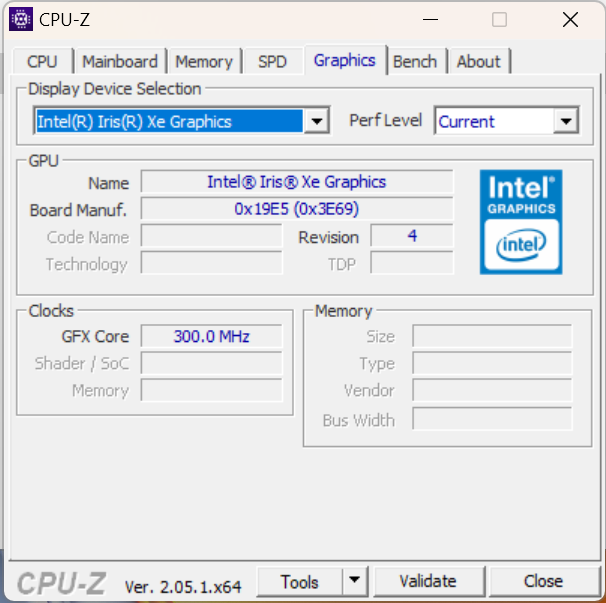Minimize the CPU-Z window
The height and width of the screenshot is (603, 606).
coord(430,19)
